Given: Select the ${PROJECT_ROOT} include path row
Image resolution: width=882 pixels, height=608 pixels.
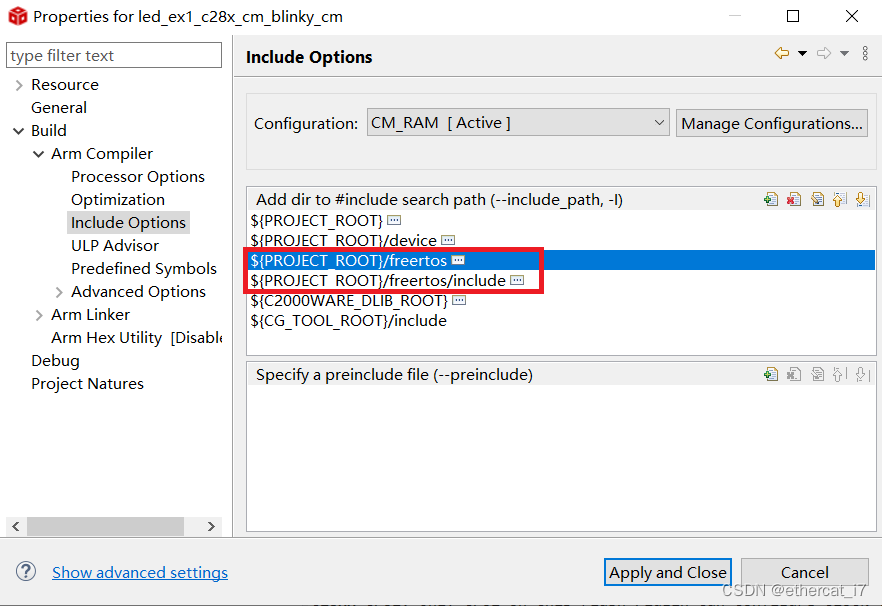Looking at the screenshot, I should (561, 220).
